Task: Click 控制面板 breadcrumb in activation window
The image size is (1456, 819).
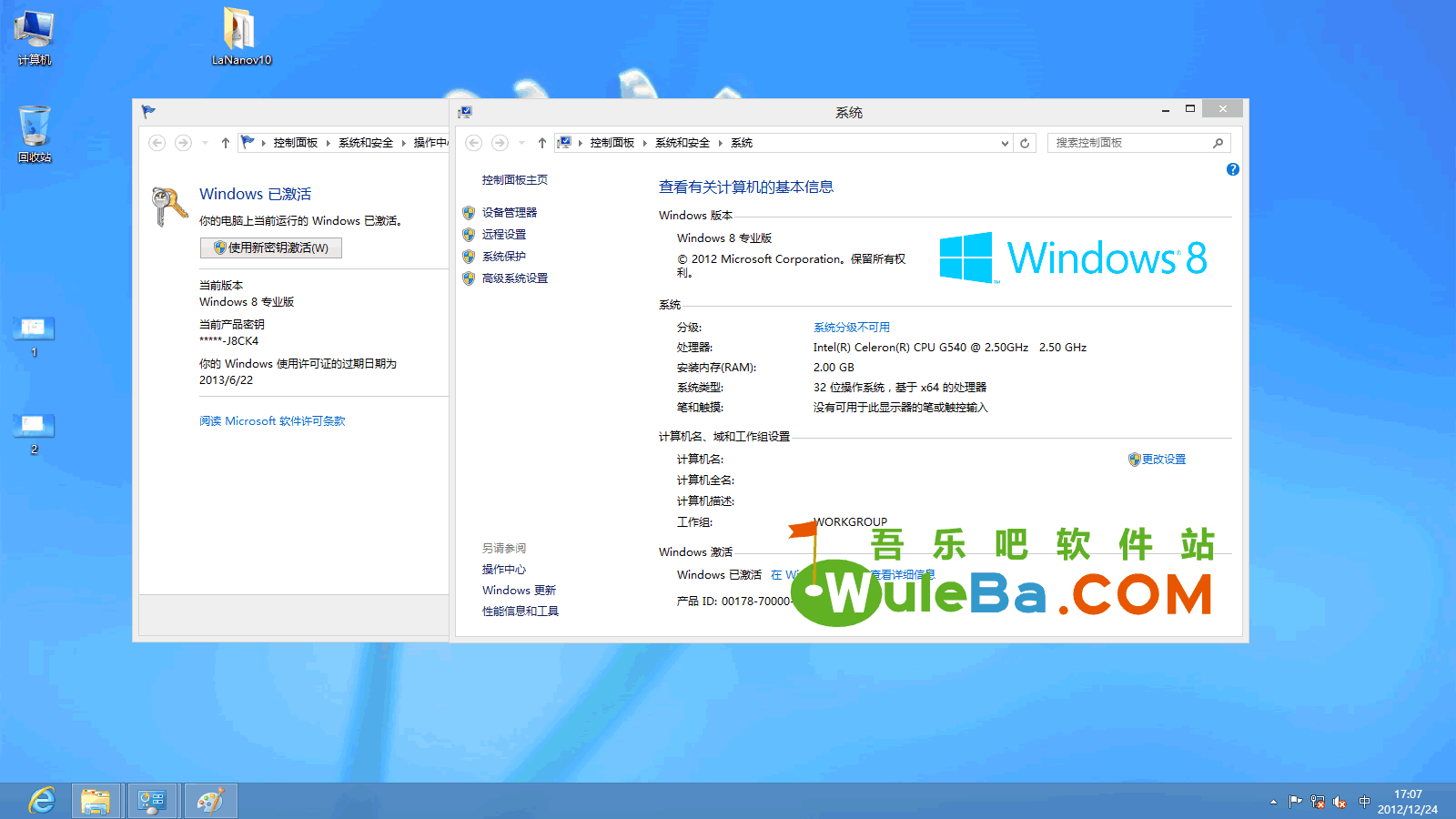Action: click(x=296, y=143)
